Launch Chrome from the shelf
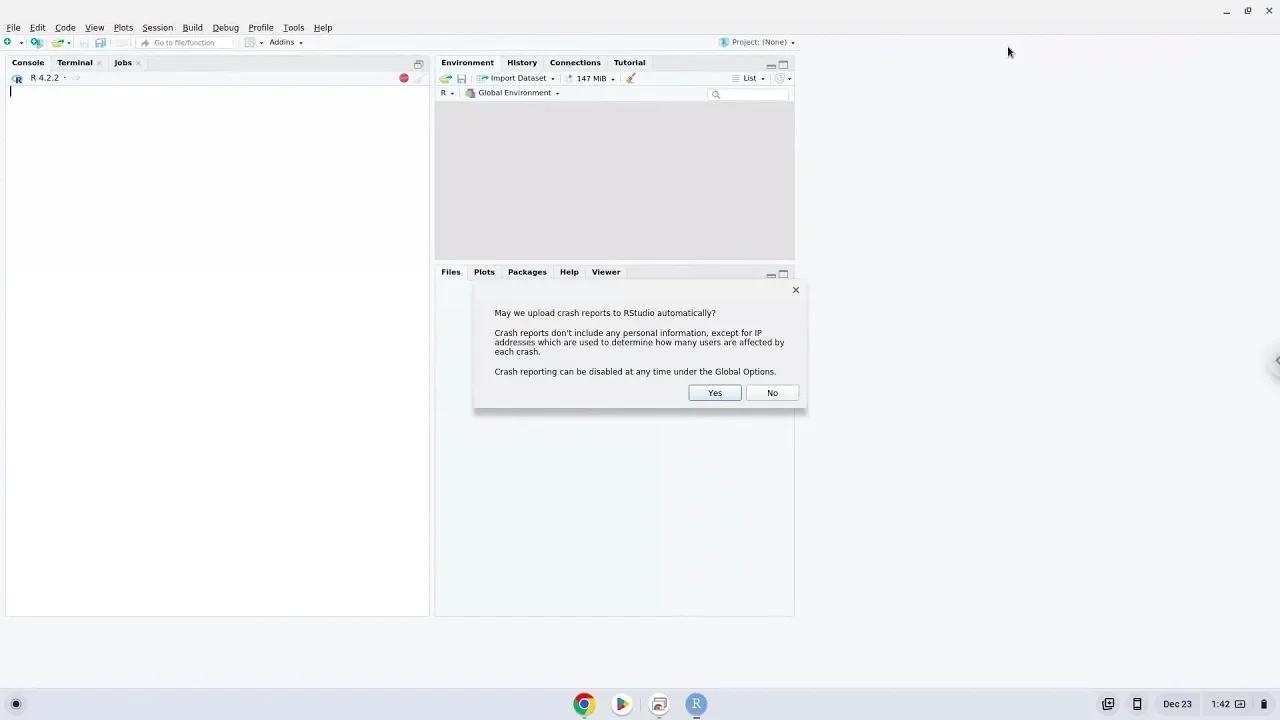This screenshot has width=1280, height=720. (x=584, y=704)
